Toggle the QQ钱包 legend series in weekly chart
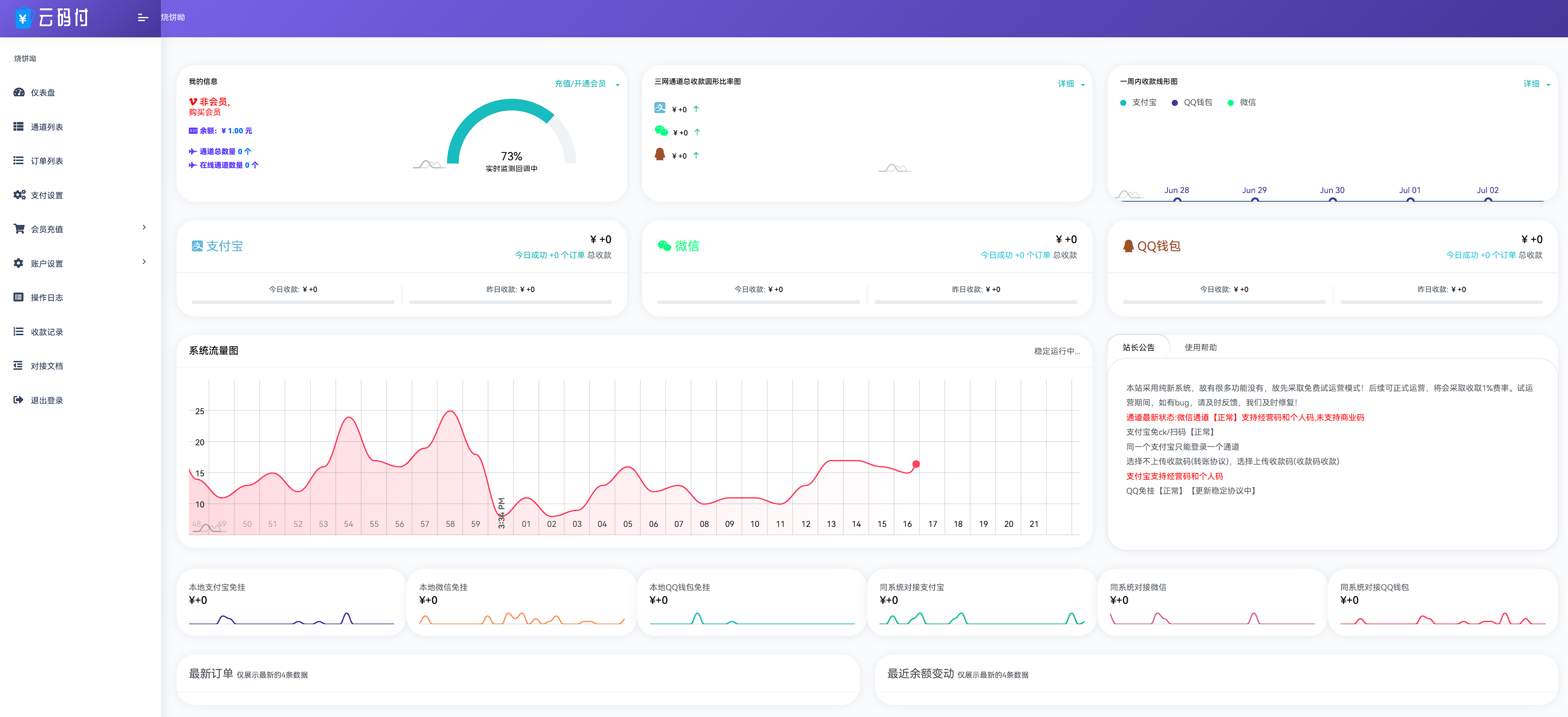 (x=1192, y=103)
